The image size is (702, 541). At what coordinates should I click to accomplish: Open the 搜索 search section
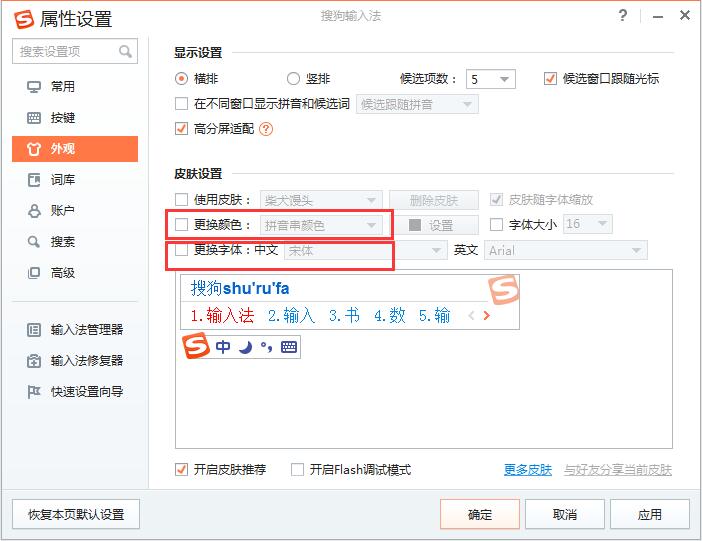(x=75, y=242)
